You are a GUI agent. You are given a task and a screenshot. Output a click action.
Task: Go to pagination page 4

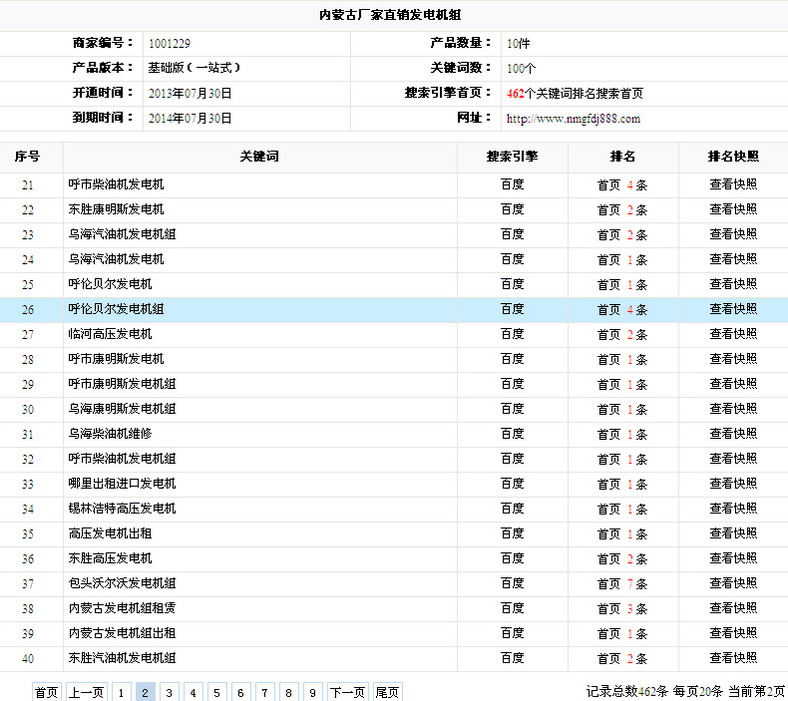pos(193,692)
